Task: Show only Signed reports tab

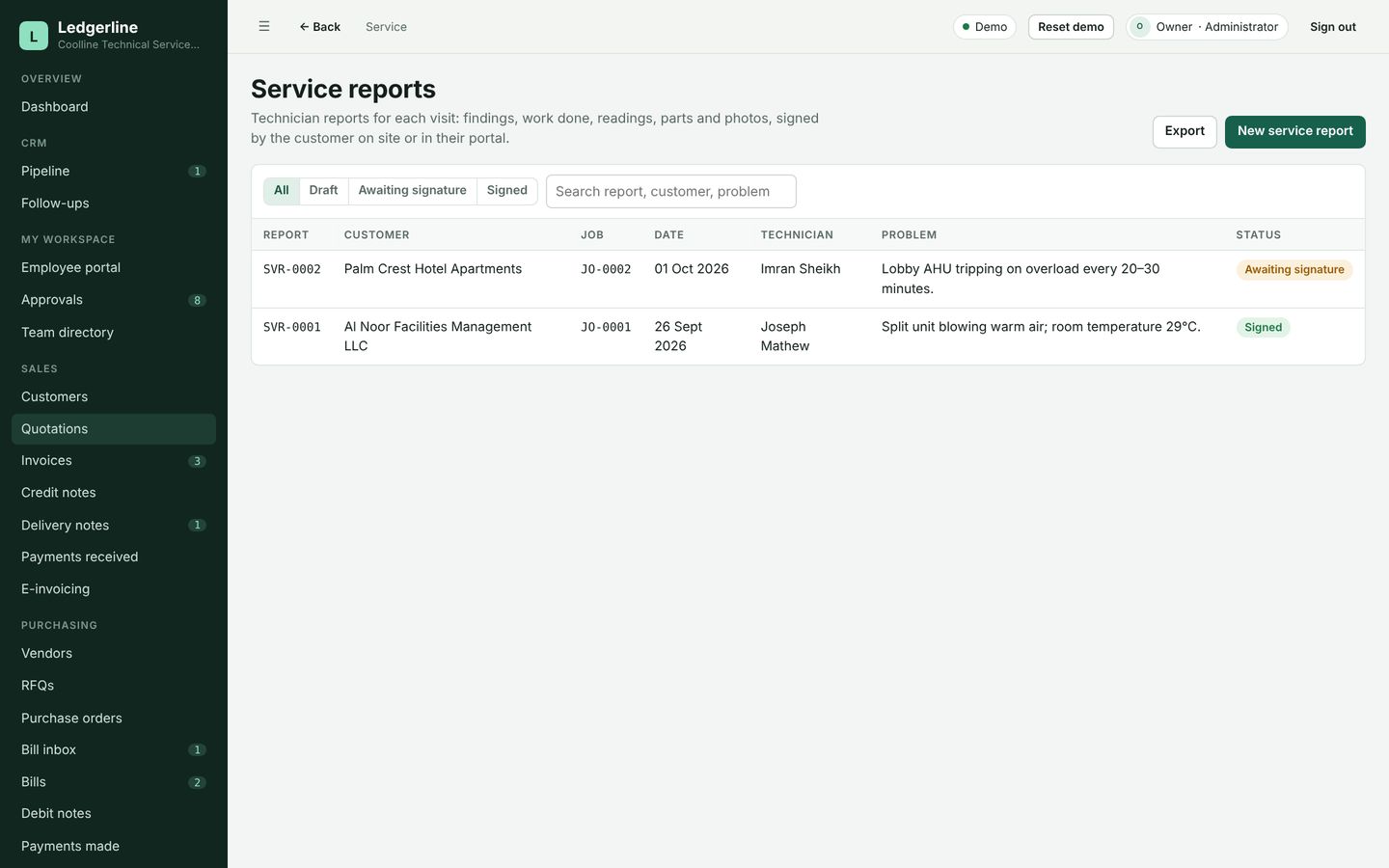Action: tap(507, 191)
